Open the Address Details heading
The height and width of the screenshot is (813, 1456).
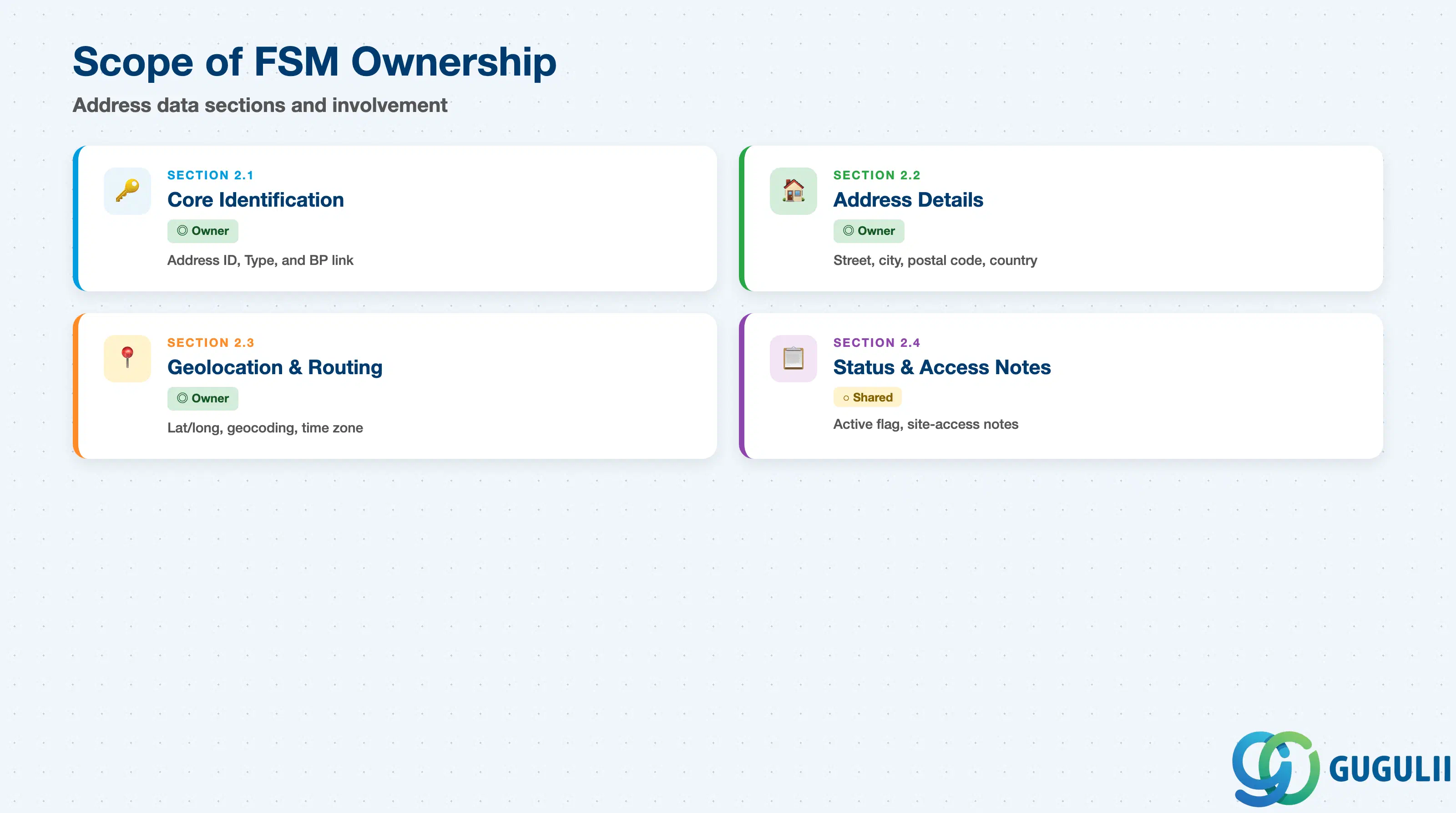(x=908, y=199)
